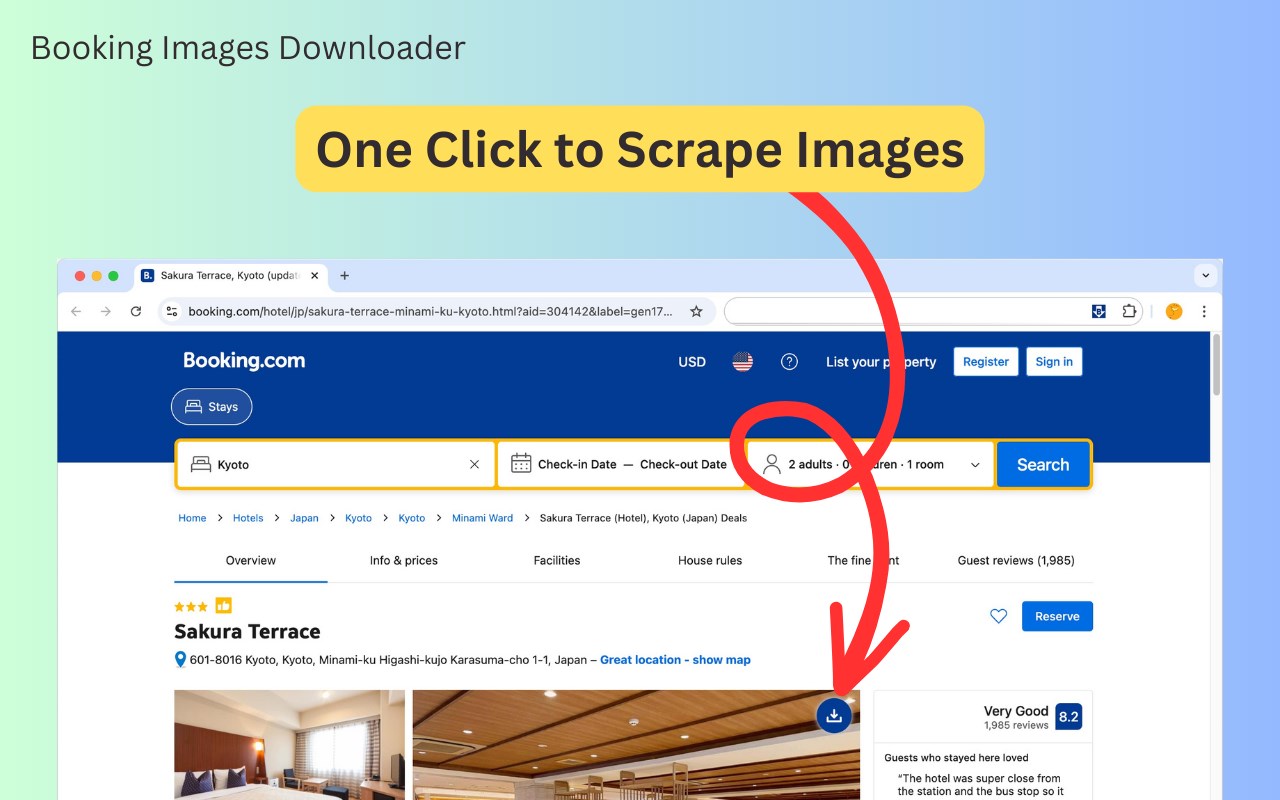Click the blue Search button

[1043, 464]
